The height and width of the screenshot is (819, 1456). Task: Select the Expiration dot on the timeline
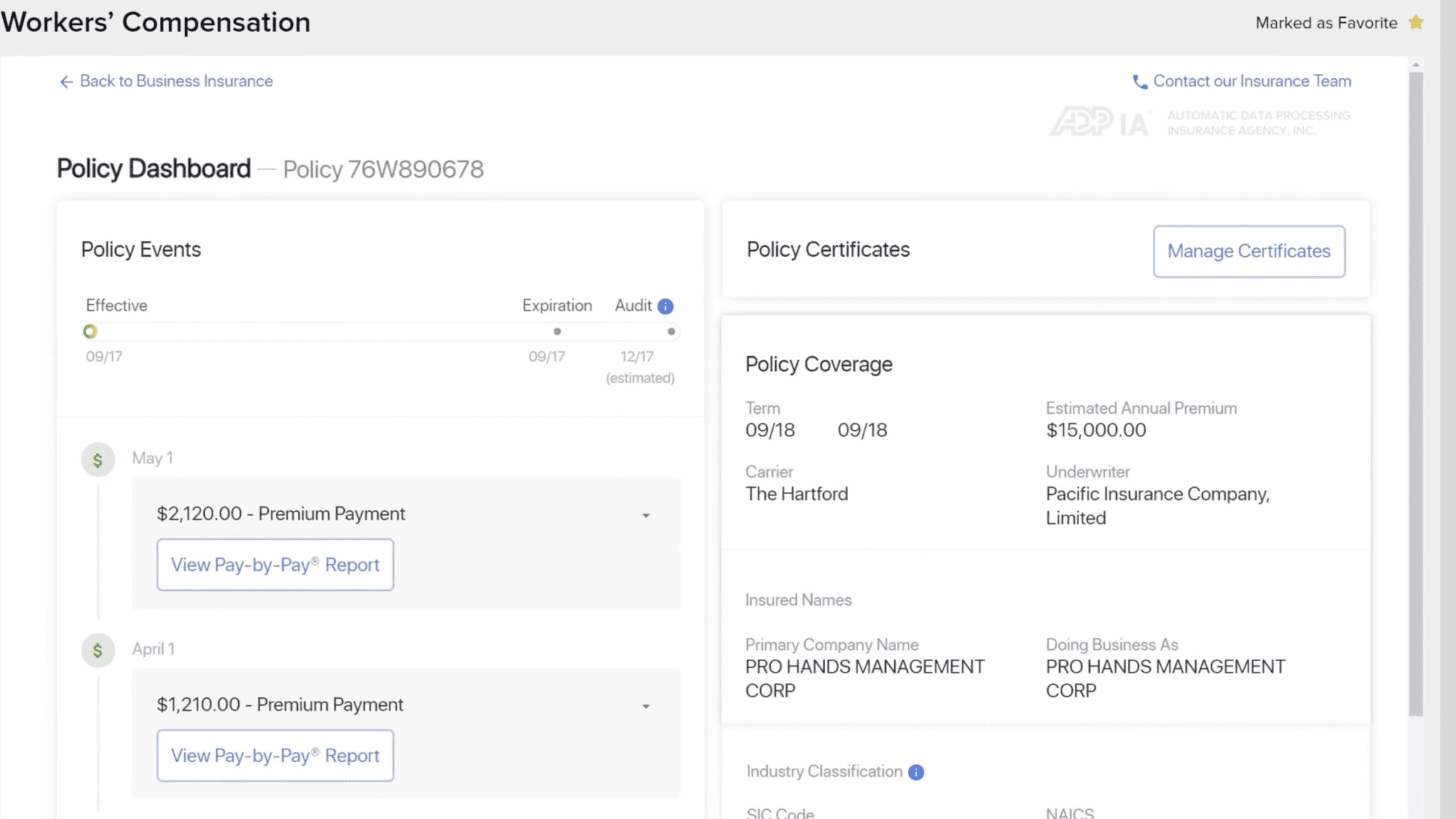[x=557, y=331]
